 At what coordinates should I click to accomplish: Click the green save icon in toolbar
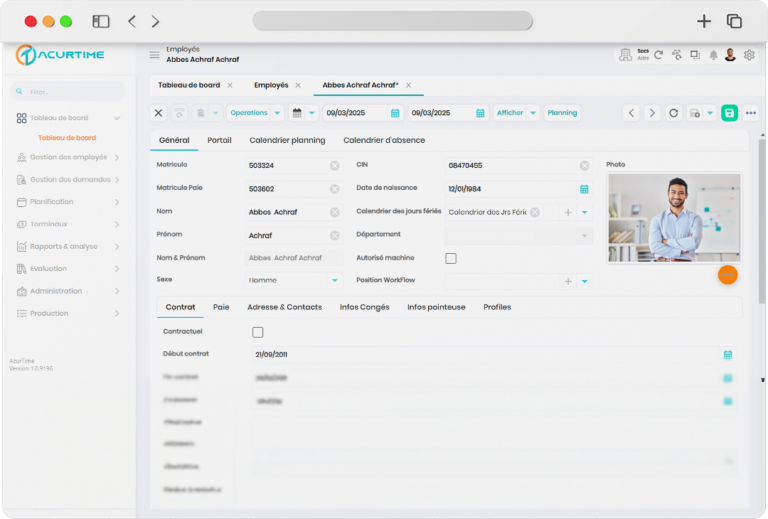pyautogui.click(x=730, y=113)
